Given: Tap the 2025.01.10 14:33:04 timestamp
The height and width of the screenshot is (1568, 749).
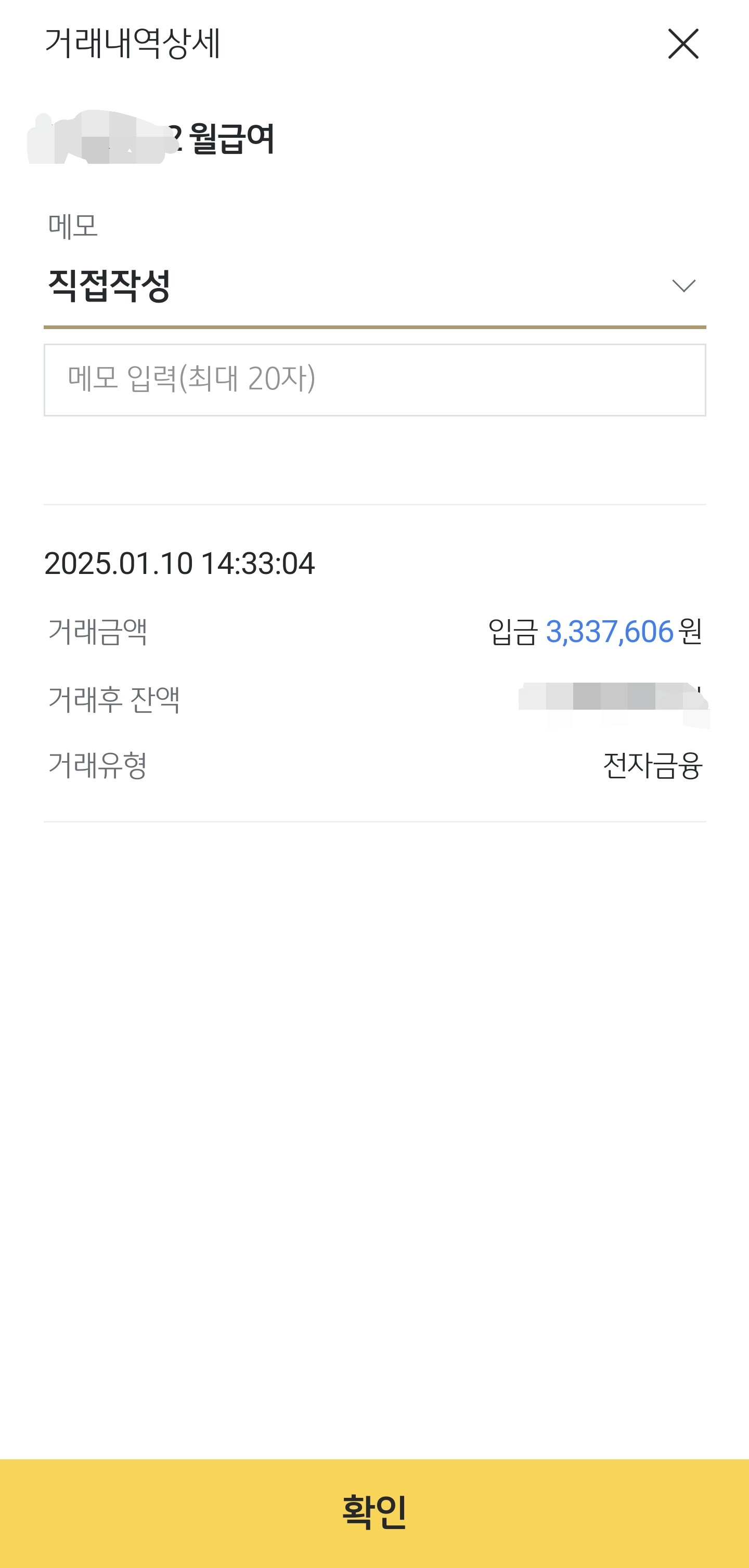Looking at the screenshot, I should (179, 563).
